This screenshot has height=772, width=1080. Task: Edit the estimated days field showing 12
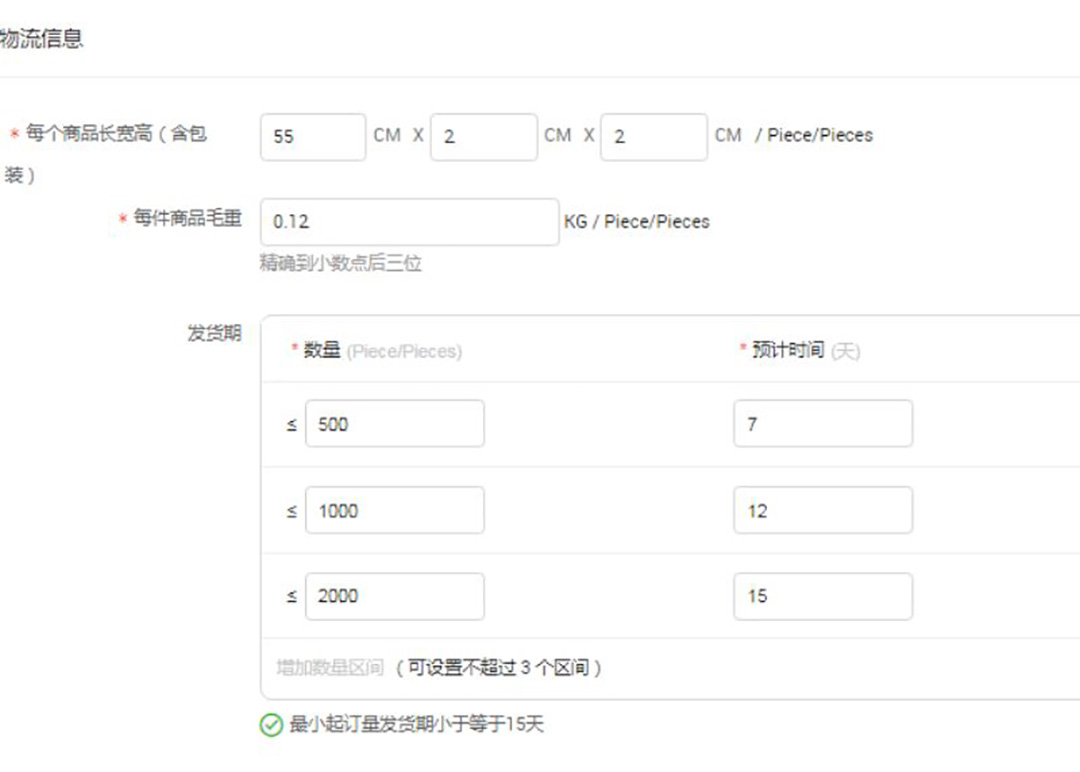(x=822, y=511)
